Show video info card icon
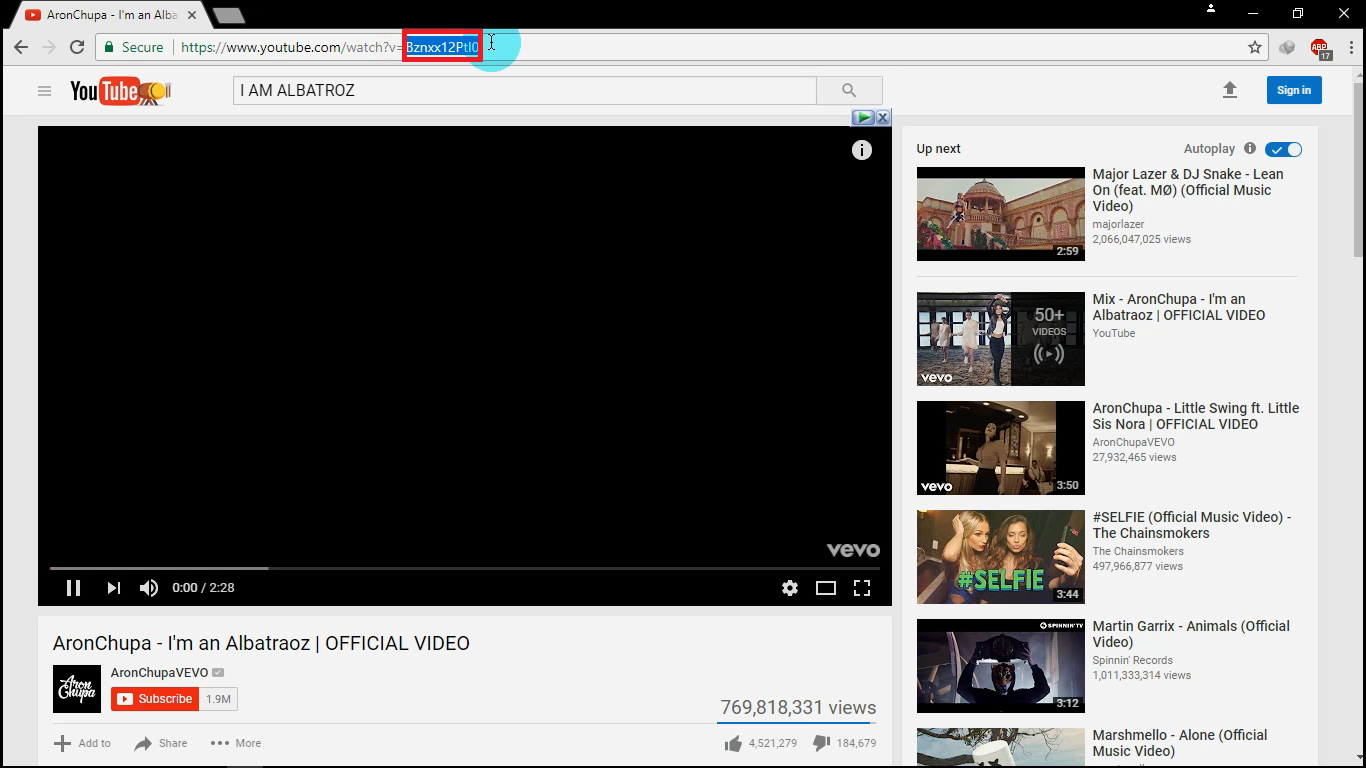The height and width of the screenshot is (768, 1366). (862, 150)
